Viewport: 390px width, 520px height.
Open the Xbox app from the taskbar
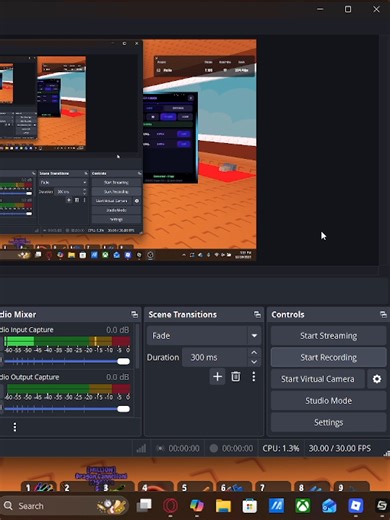[303, 506]
